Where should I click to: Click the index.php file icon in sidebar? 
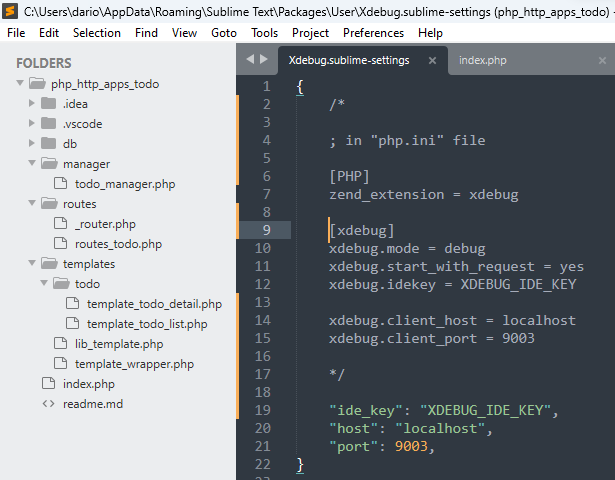pos(49,383)
